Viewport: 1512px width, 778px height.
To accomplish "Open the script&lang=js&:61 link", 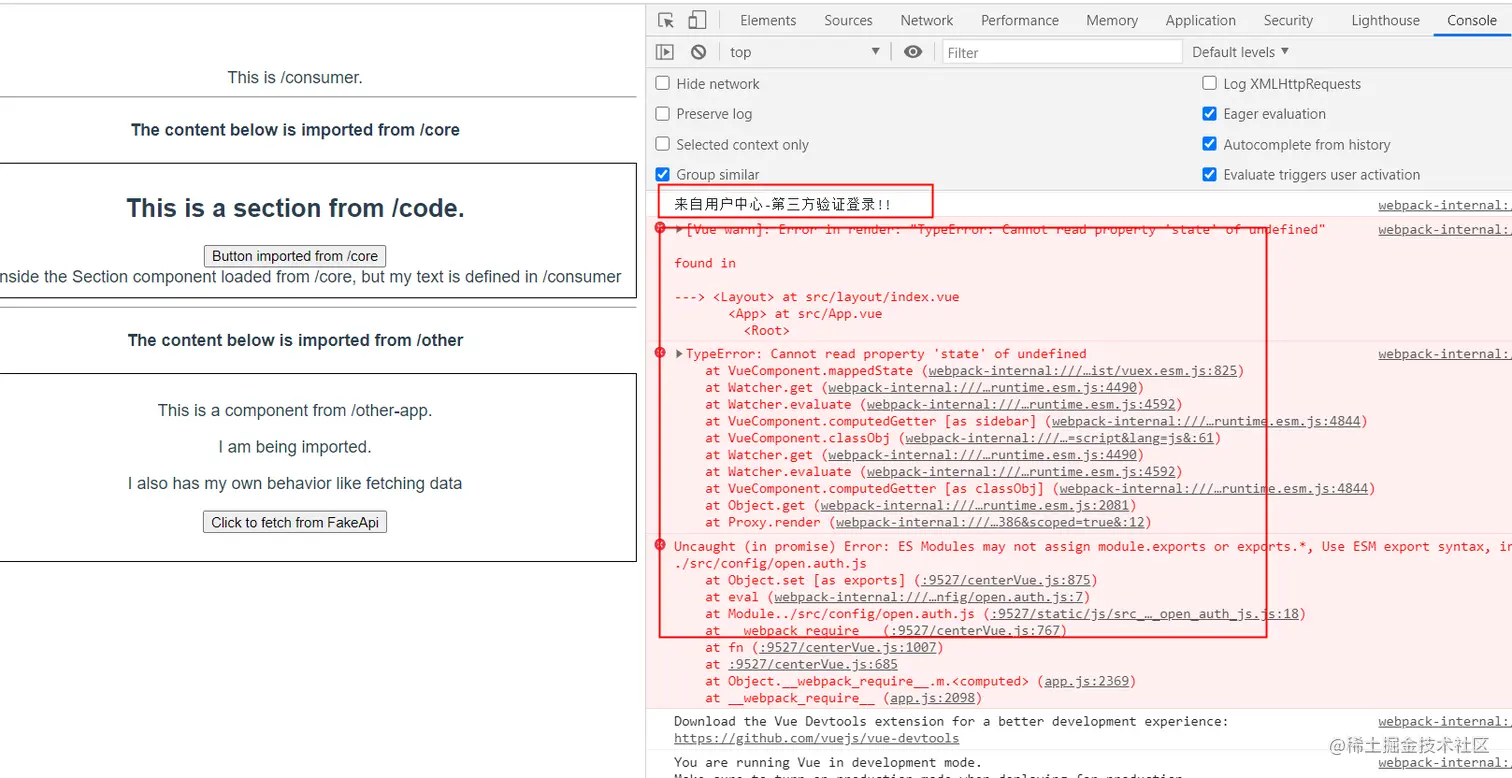I will point(1059,438).
